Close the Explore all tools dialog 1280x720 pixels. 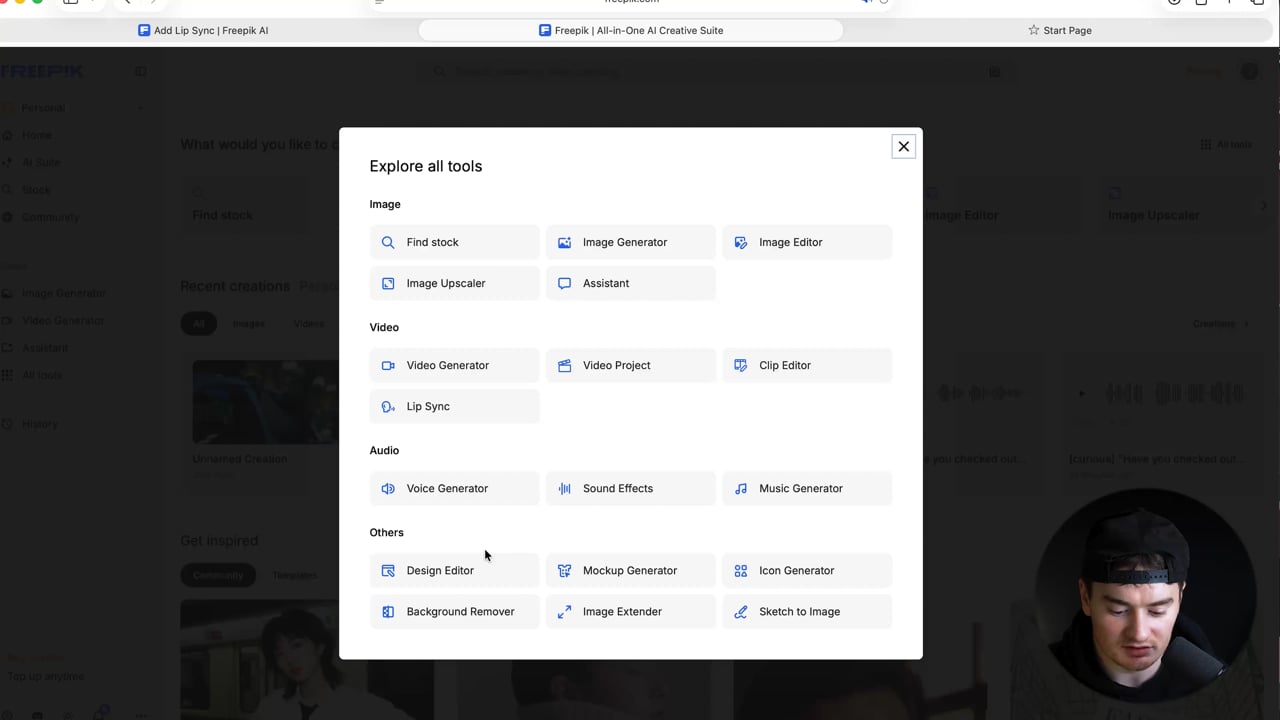pyautogui.click(x=903, y=146)
